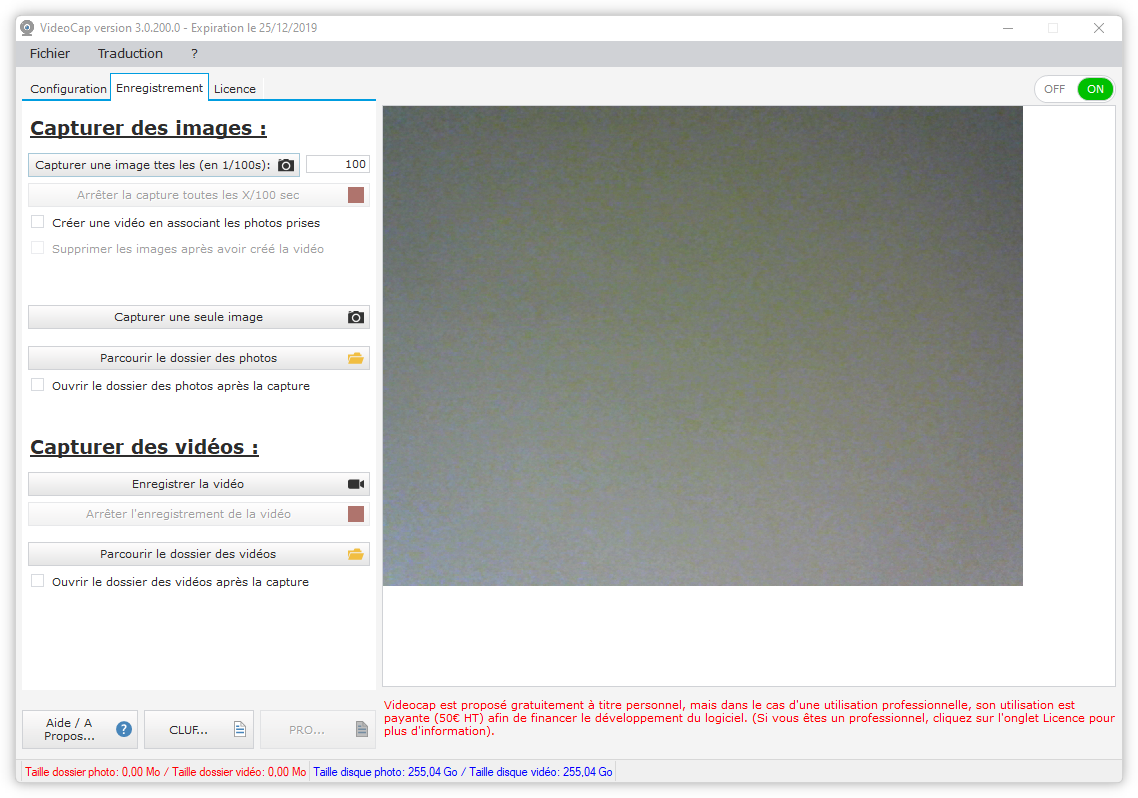Switch to the Configuration tab

pyautogui.click(x=68, y=89)
